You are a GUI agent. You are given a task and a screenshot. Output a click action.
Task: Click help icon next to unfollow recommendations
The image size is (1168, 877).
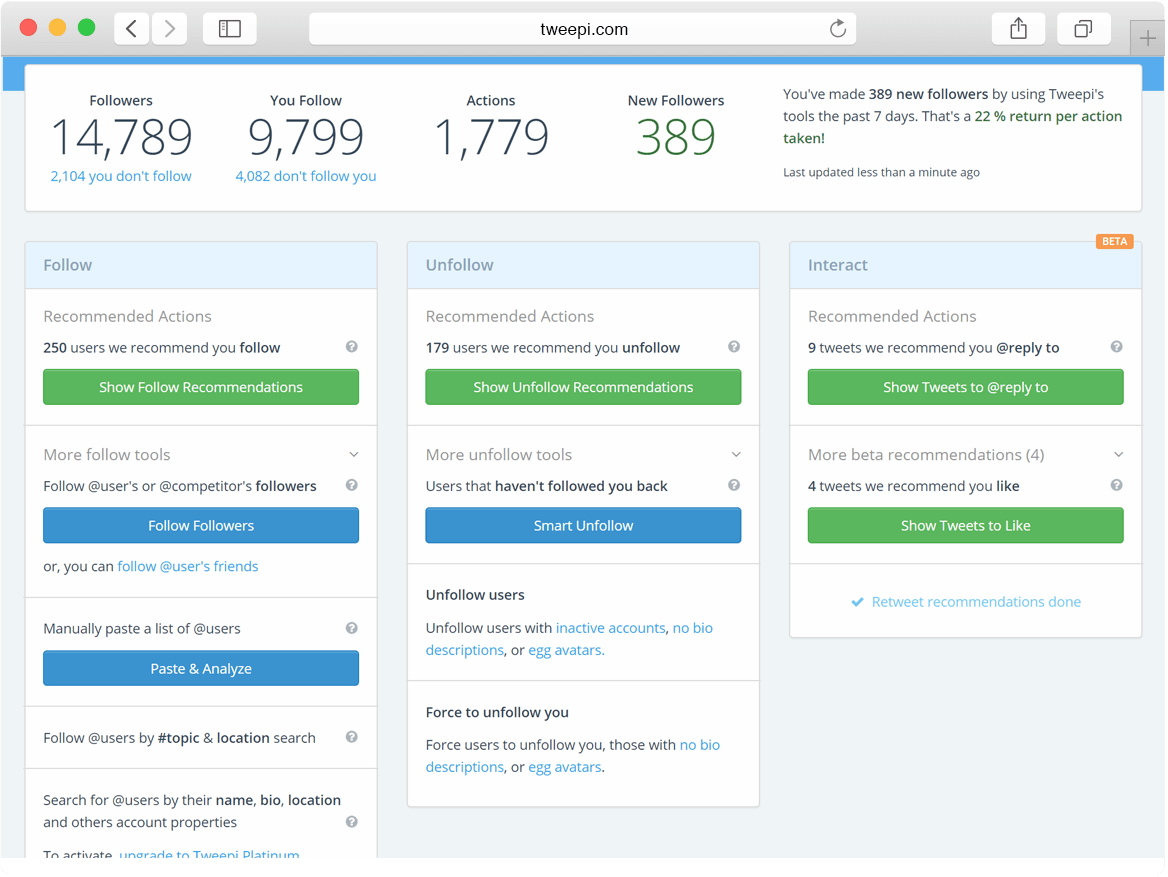click(734, 347)
